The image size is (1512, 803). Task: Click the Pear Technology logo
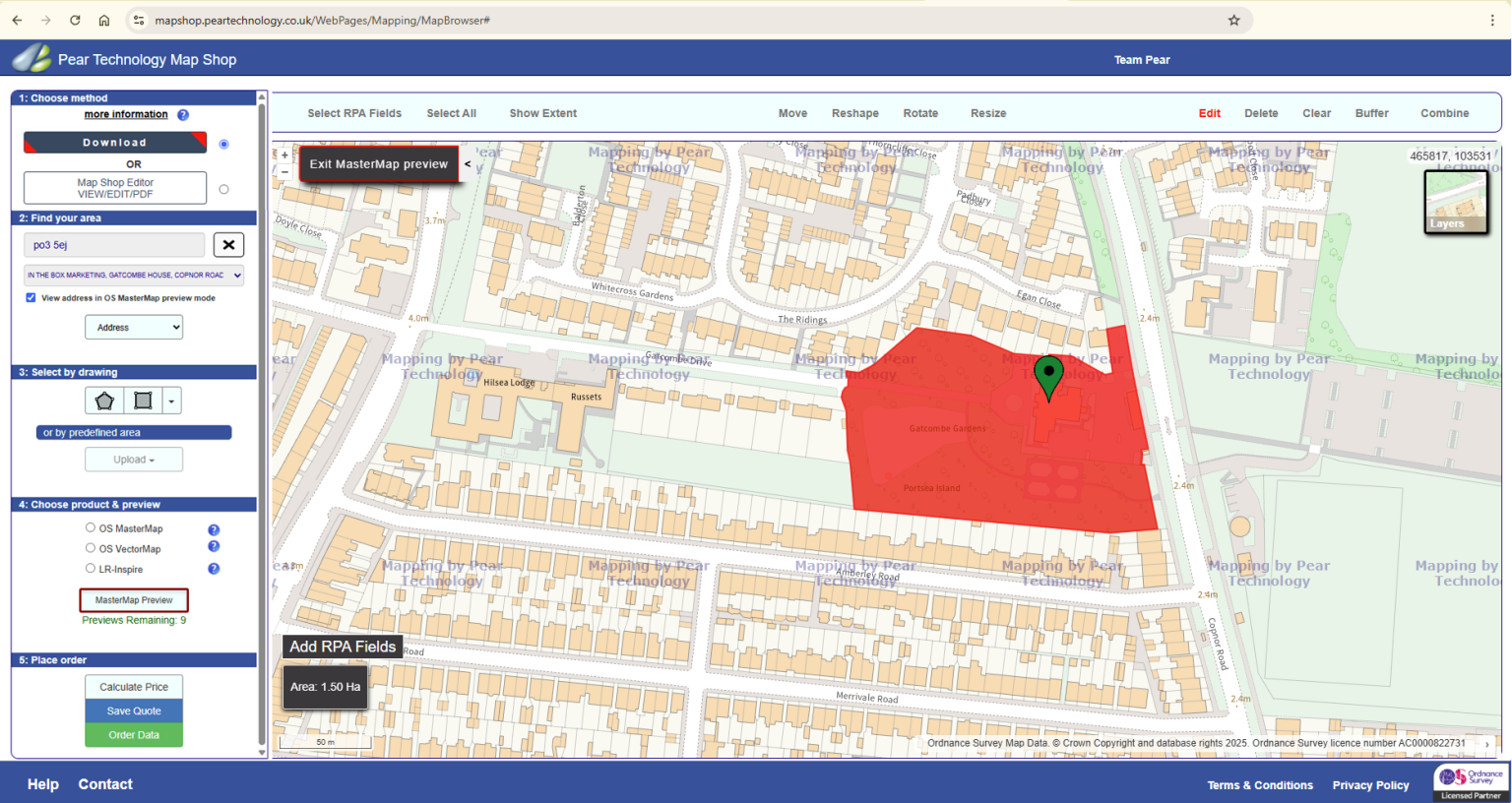pyautogui.click(x=31, y=59)
